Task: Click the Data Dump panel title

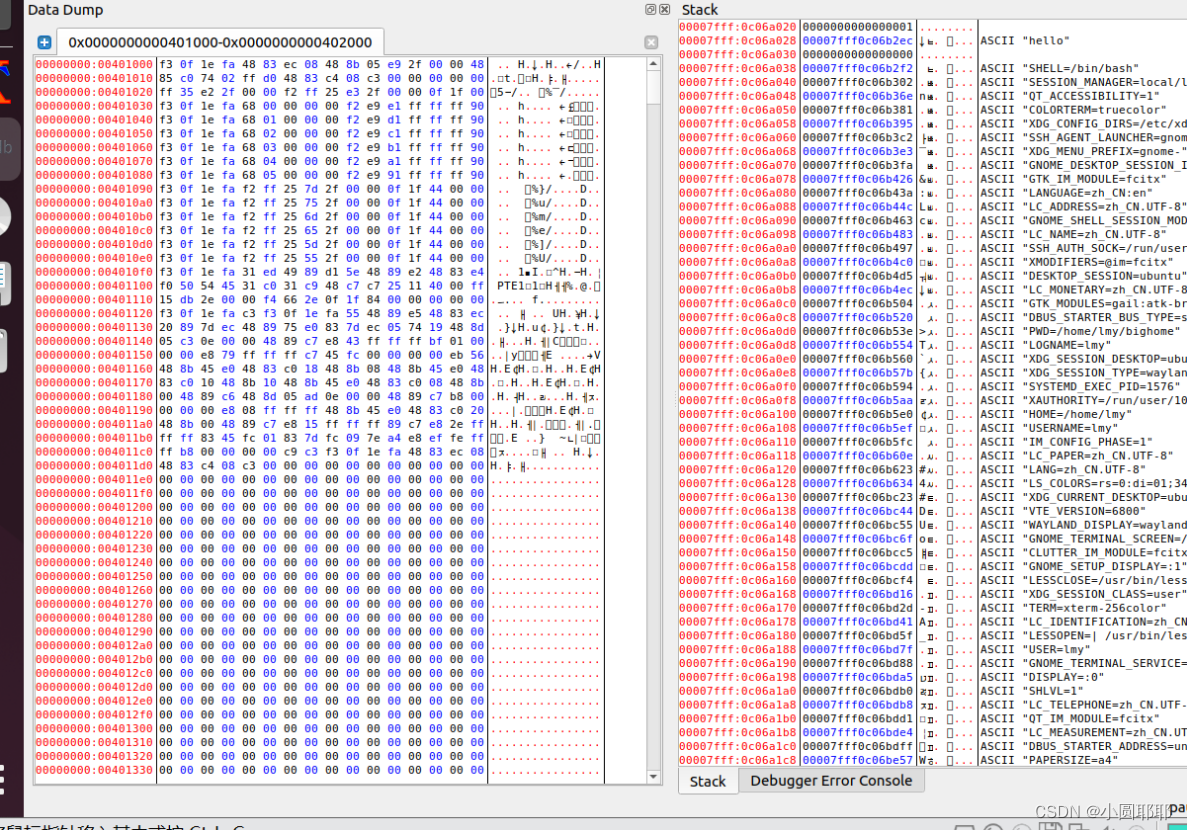Action: point(65,10)
